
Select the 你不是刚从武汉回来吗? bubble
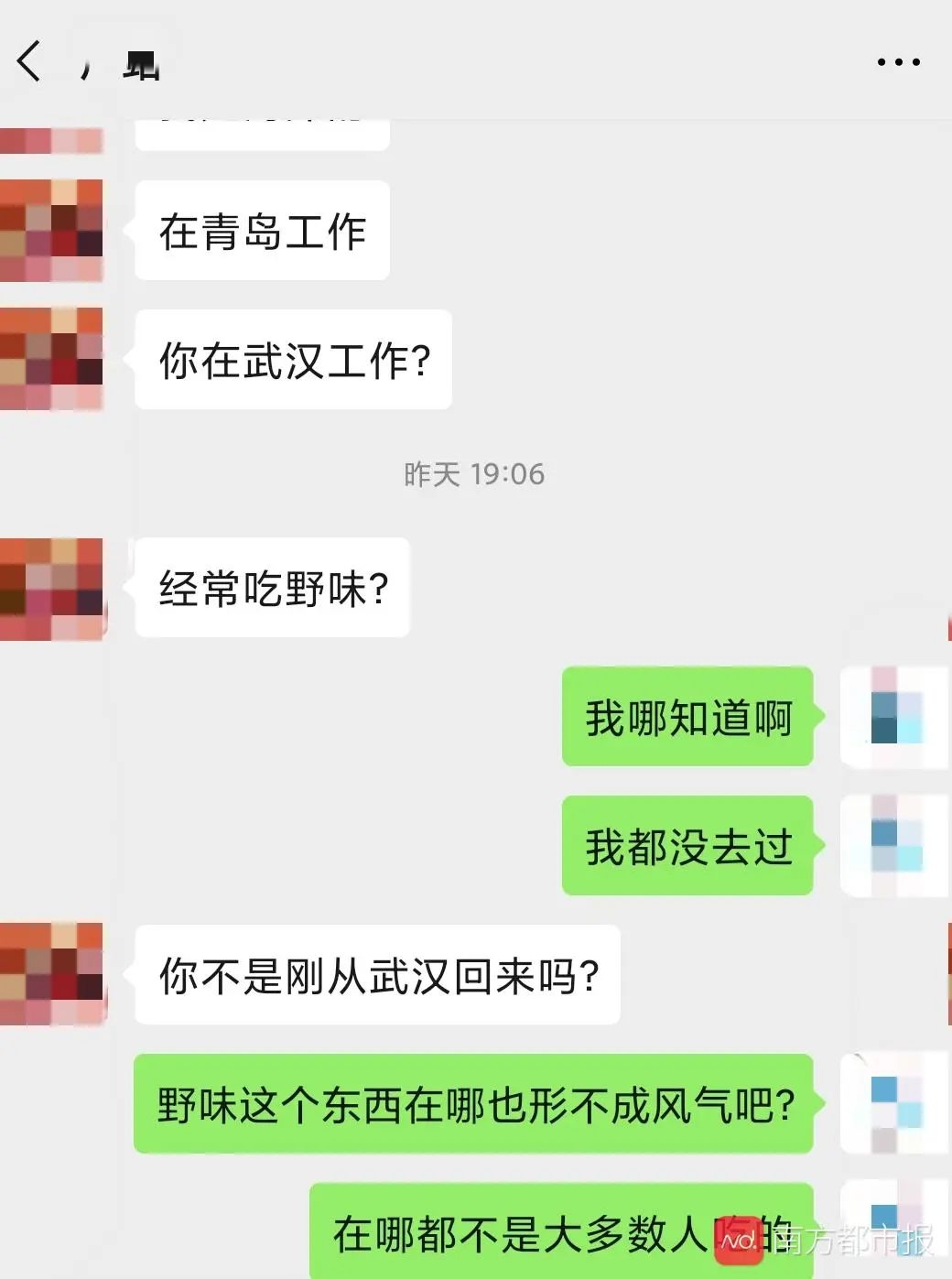378,975
